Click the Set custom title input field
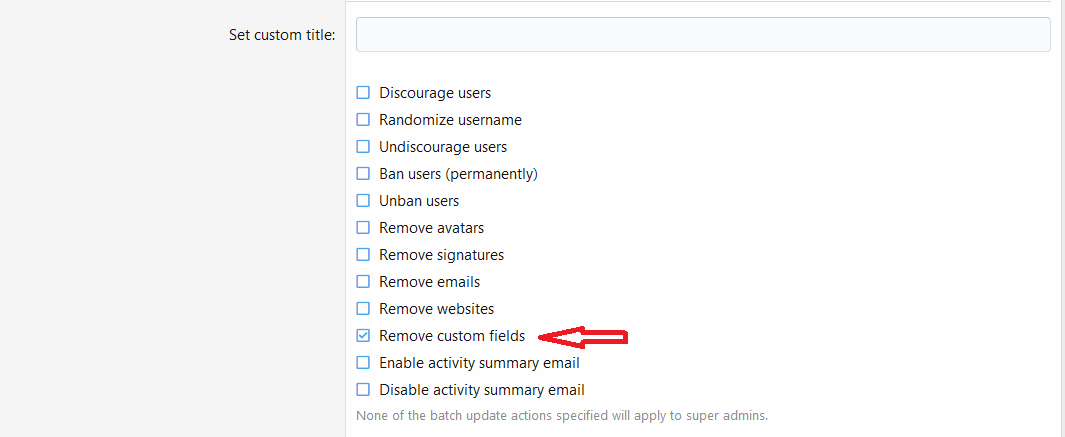This screenshot has width=1065, height=437. [x=702, y=34]
